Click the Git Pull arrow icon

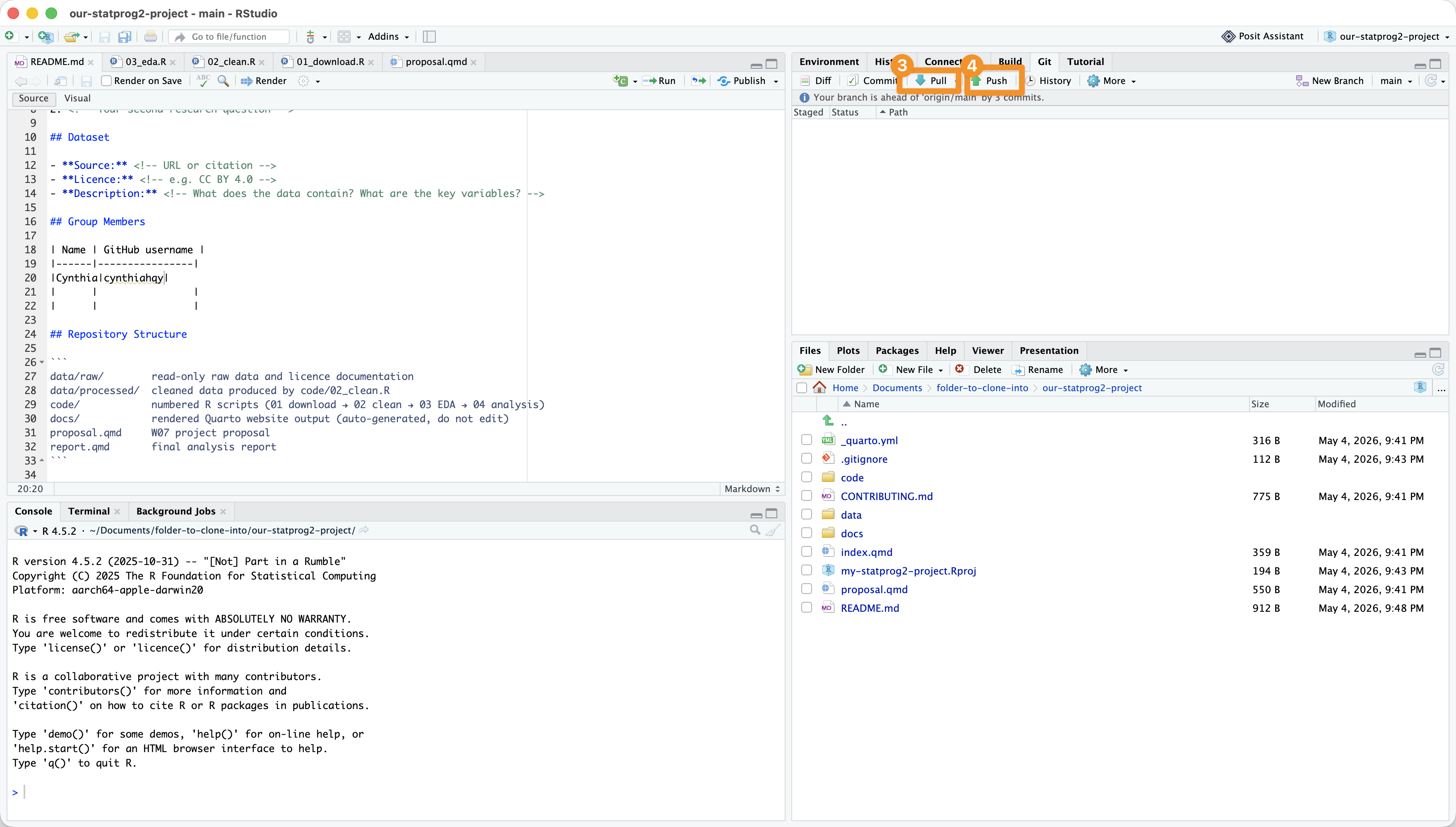(920, 81)
